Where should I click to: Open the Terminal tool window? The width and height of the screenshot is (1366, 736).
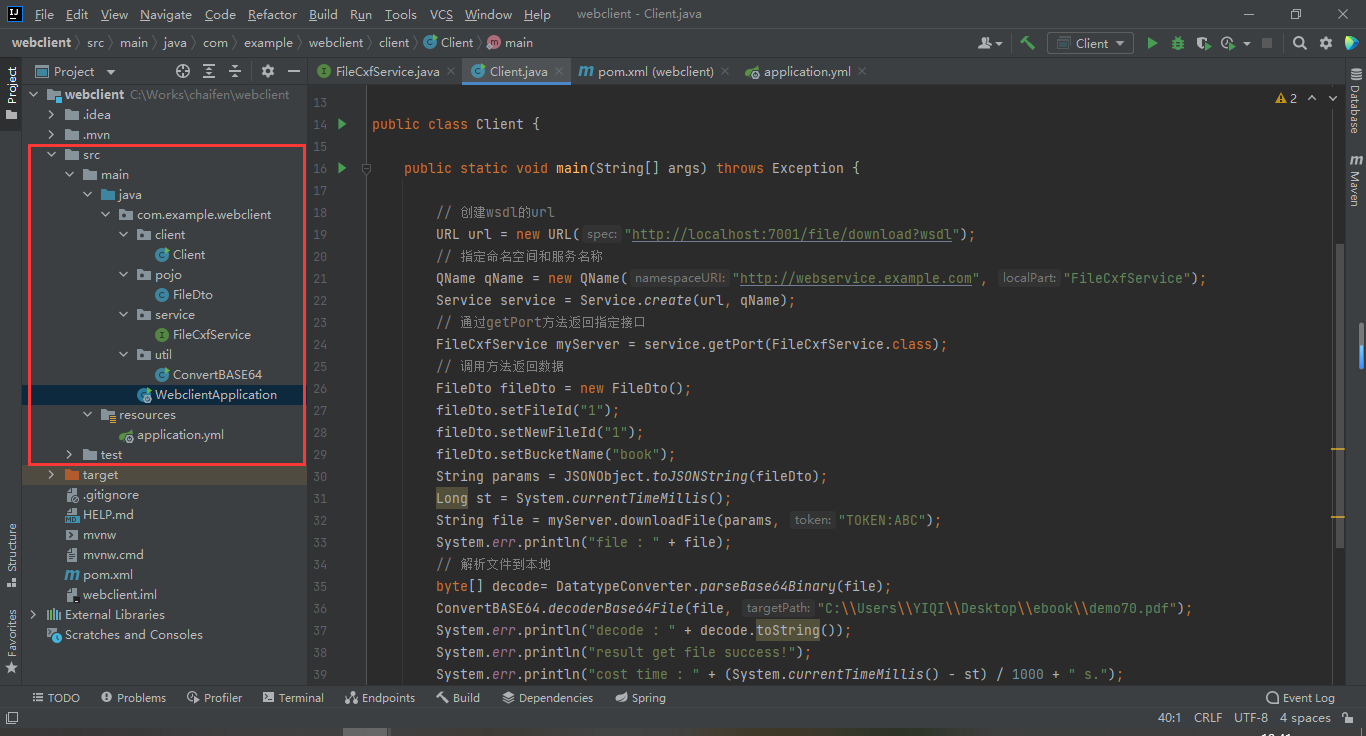(293, 698)
